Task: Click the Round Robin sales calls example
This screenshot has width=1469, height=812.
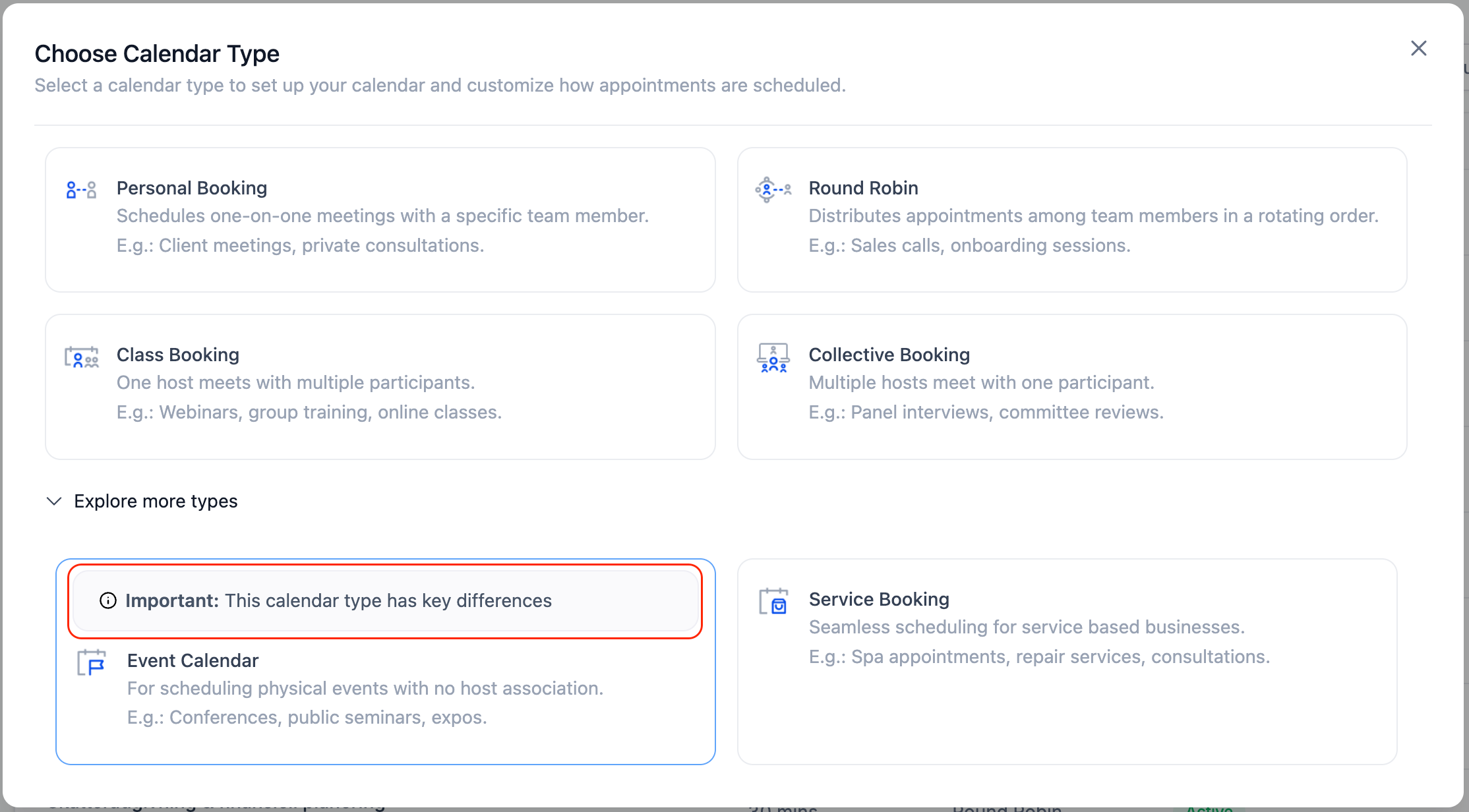Action: [969, 246]
